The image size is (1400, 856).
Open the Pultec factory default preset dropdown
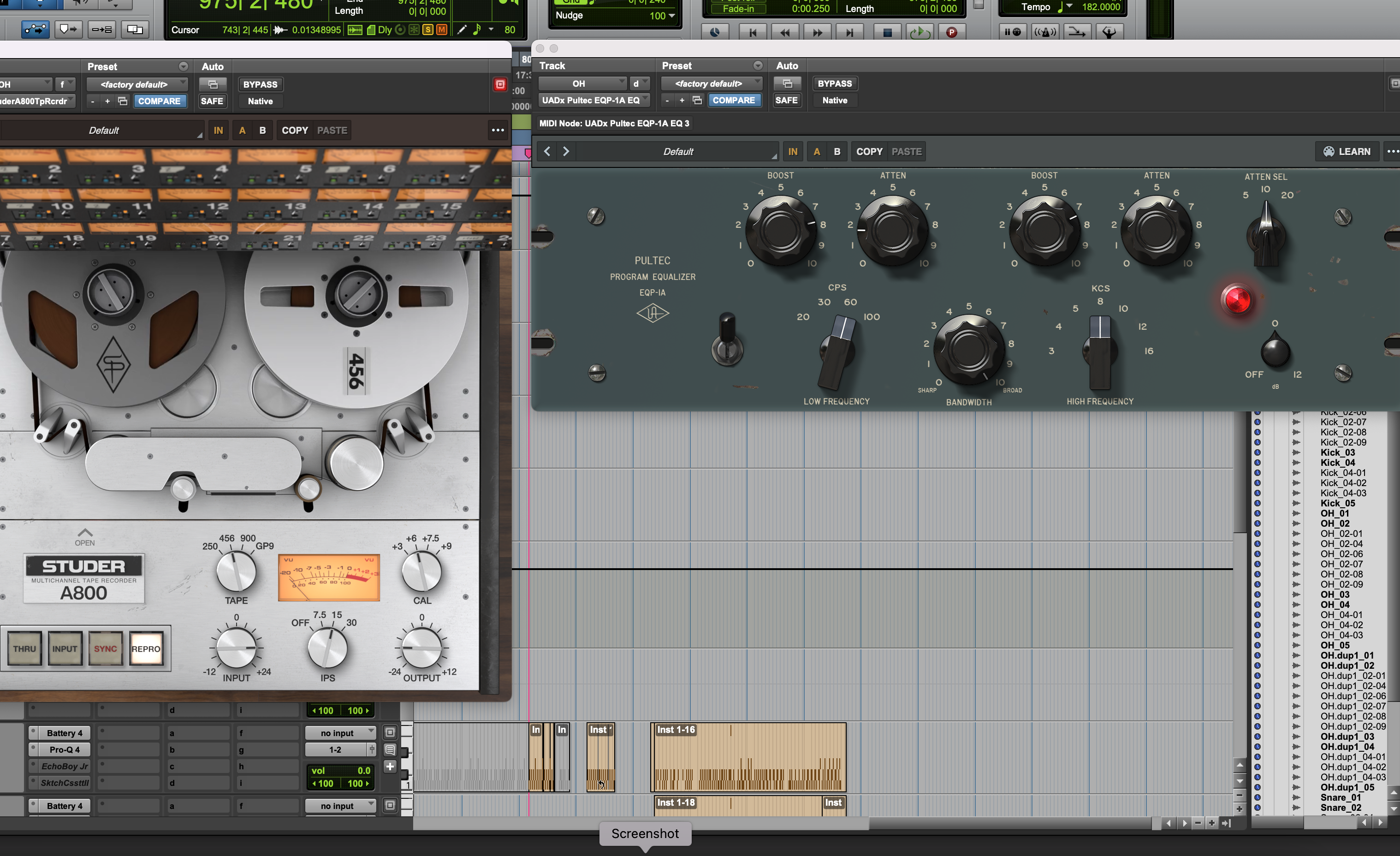tap(712, 83)
